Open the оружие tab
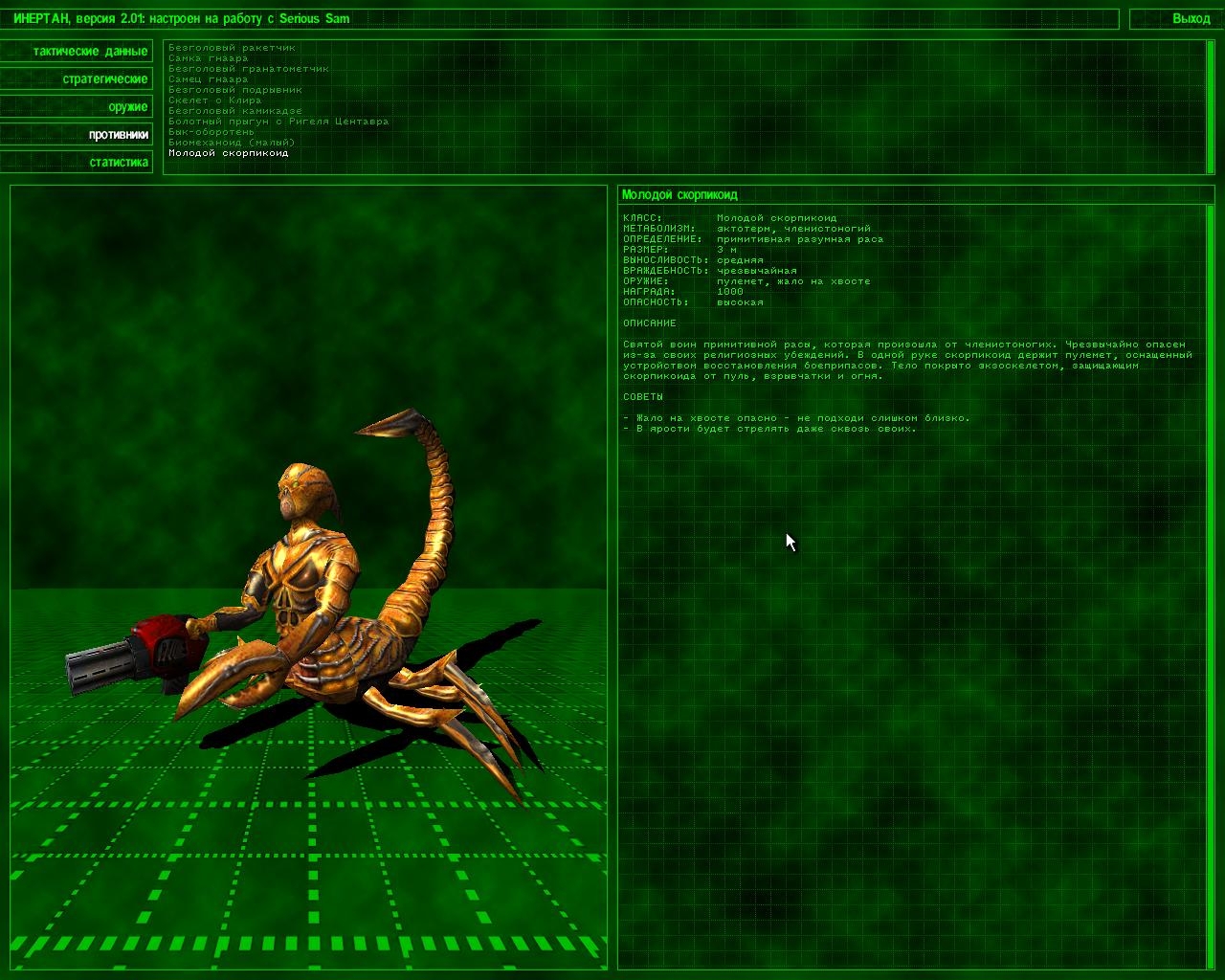The height and width of the screenshot is (980, 1225). [77, 106]
